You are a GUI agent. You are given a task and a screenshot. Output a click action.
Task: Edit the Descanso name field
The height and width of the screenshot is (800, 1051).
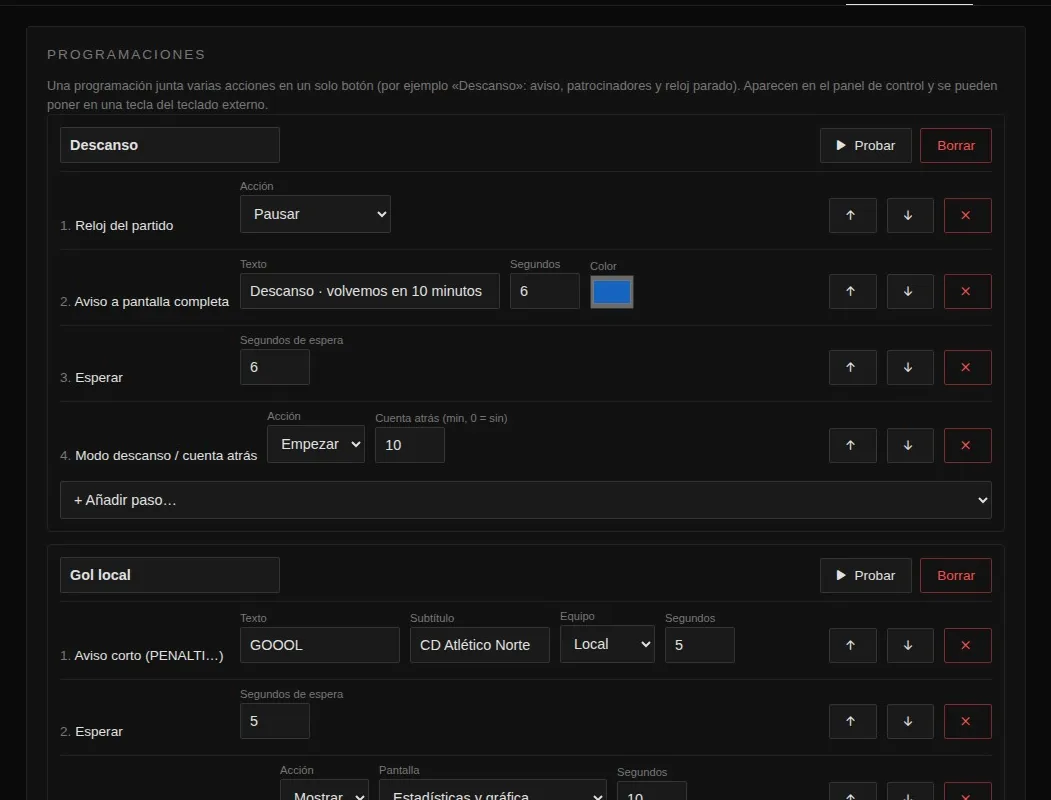click(170, 145)
